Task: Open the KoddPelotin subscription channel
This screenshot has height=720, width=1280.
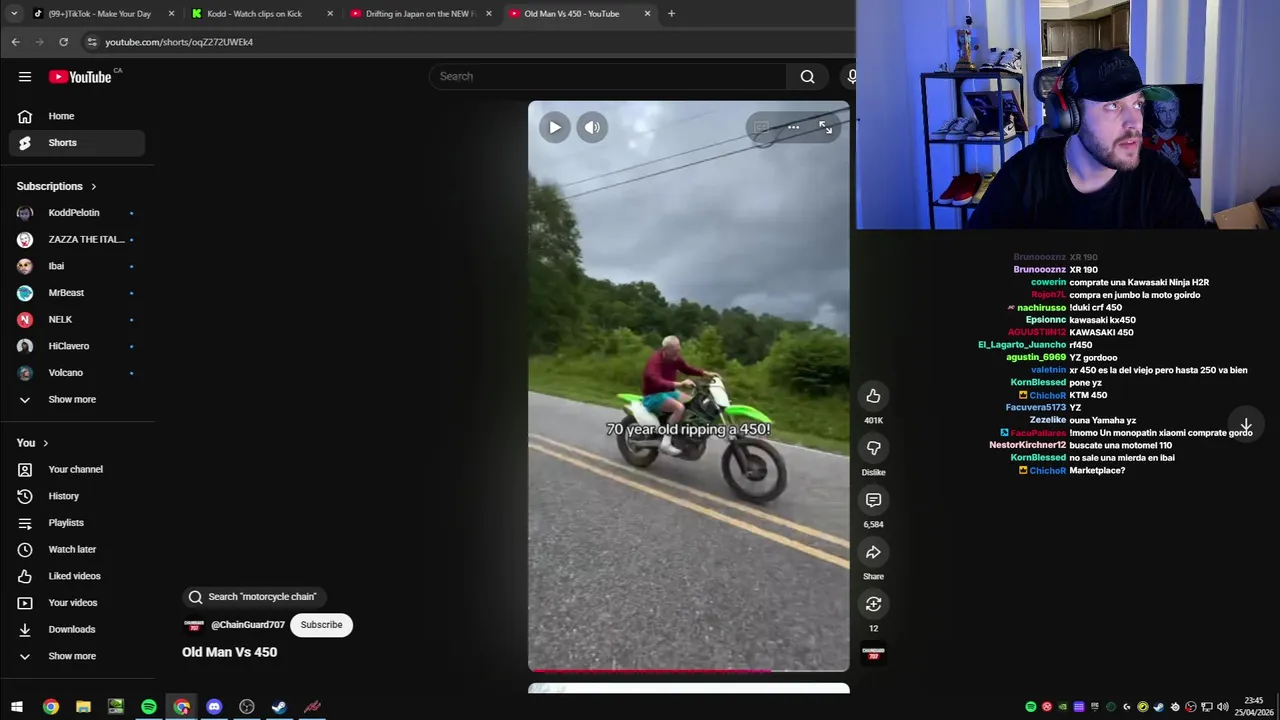Action: click(x=77, y=213)
